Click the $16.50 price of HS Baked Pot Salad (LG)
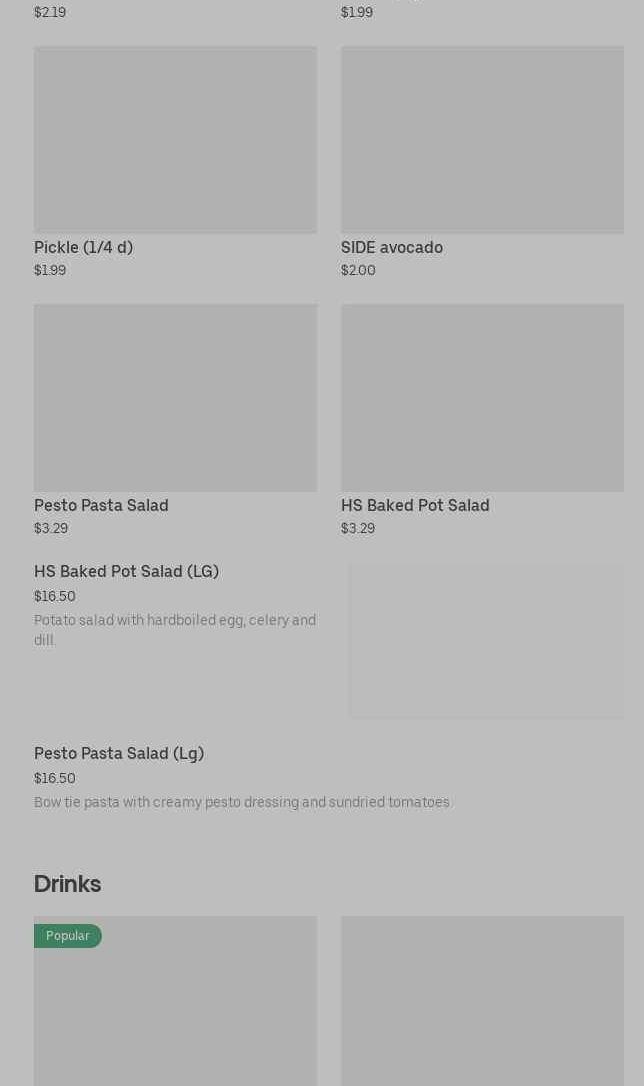644x1086 pixels. click(x=55, y=596)
